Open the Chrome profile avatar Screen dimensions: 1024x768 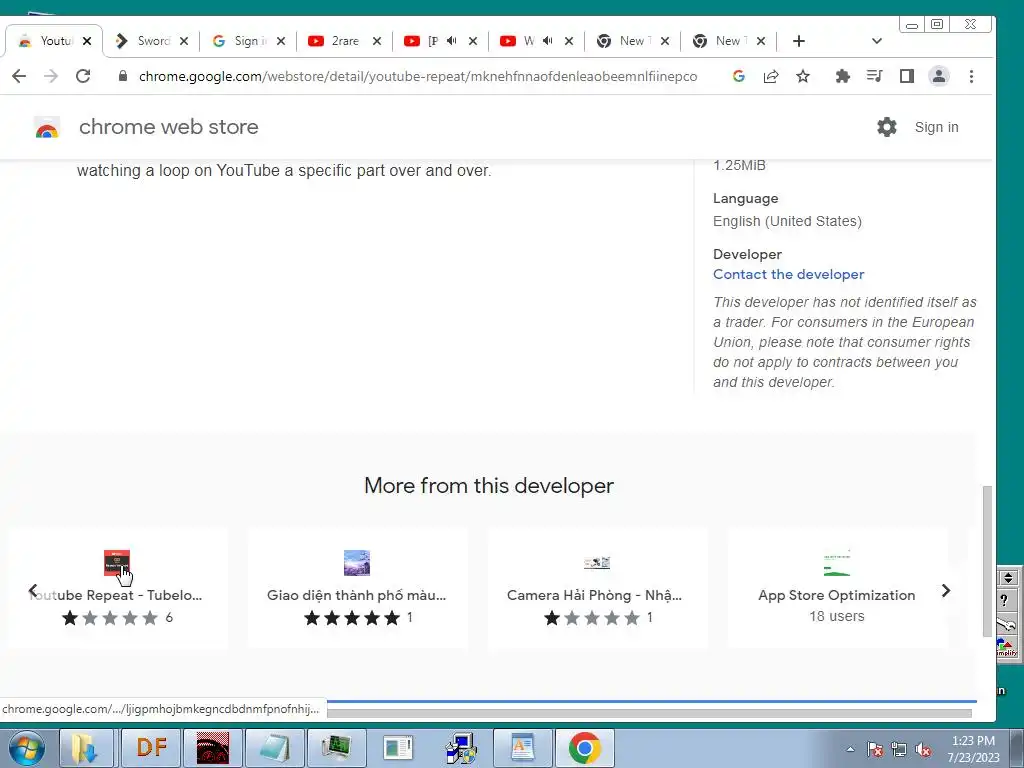[939, 76]
